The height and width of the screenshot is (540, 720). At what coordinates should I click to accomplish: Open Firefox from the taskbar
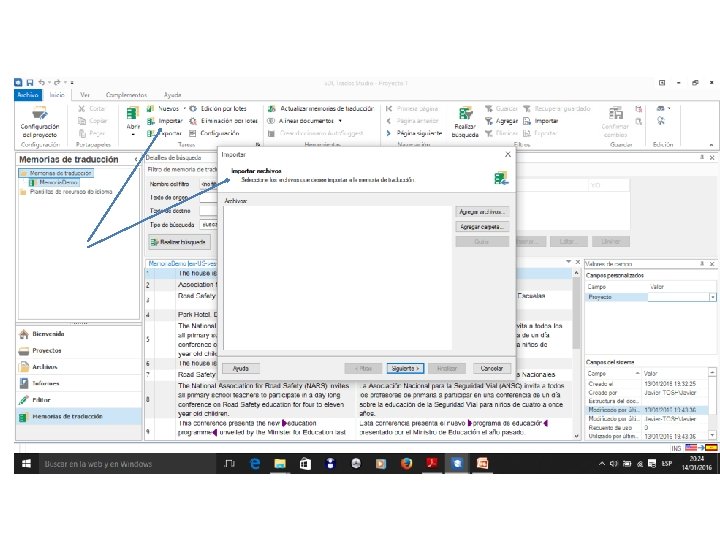coord(406,464)
